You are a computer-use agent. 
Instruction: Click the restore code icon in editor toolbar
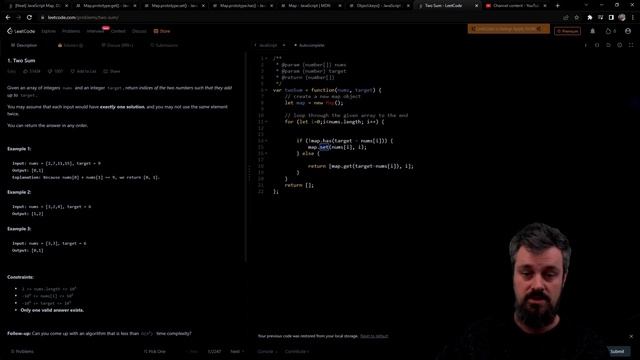(608, 45)
